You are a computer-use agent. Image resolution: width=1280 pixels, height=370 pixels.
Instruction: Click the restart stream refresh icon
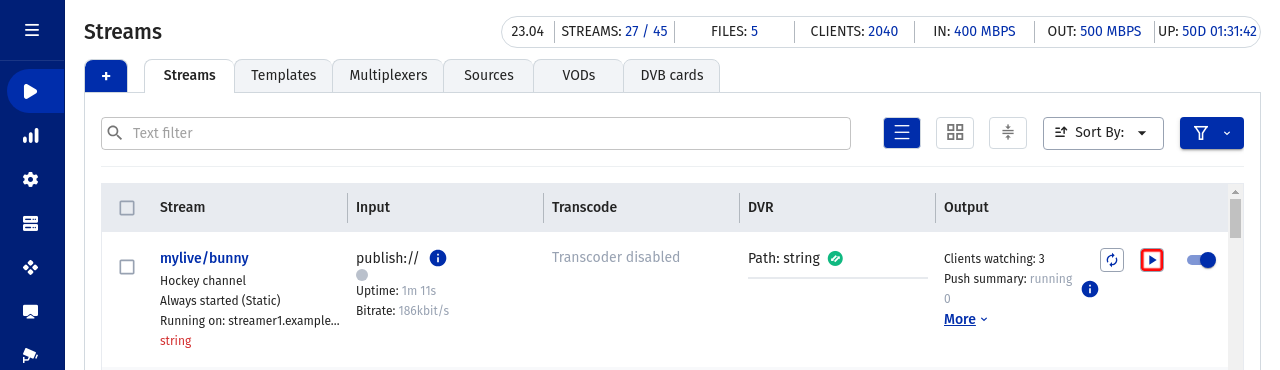coord(1112,260)
